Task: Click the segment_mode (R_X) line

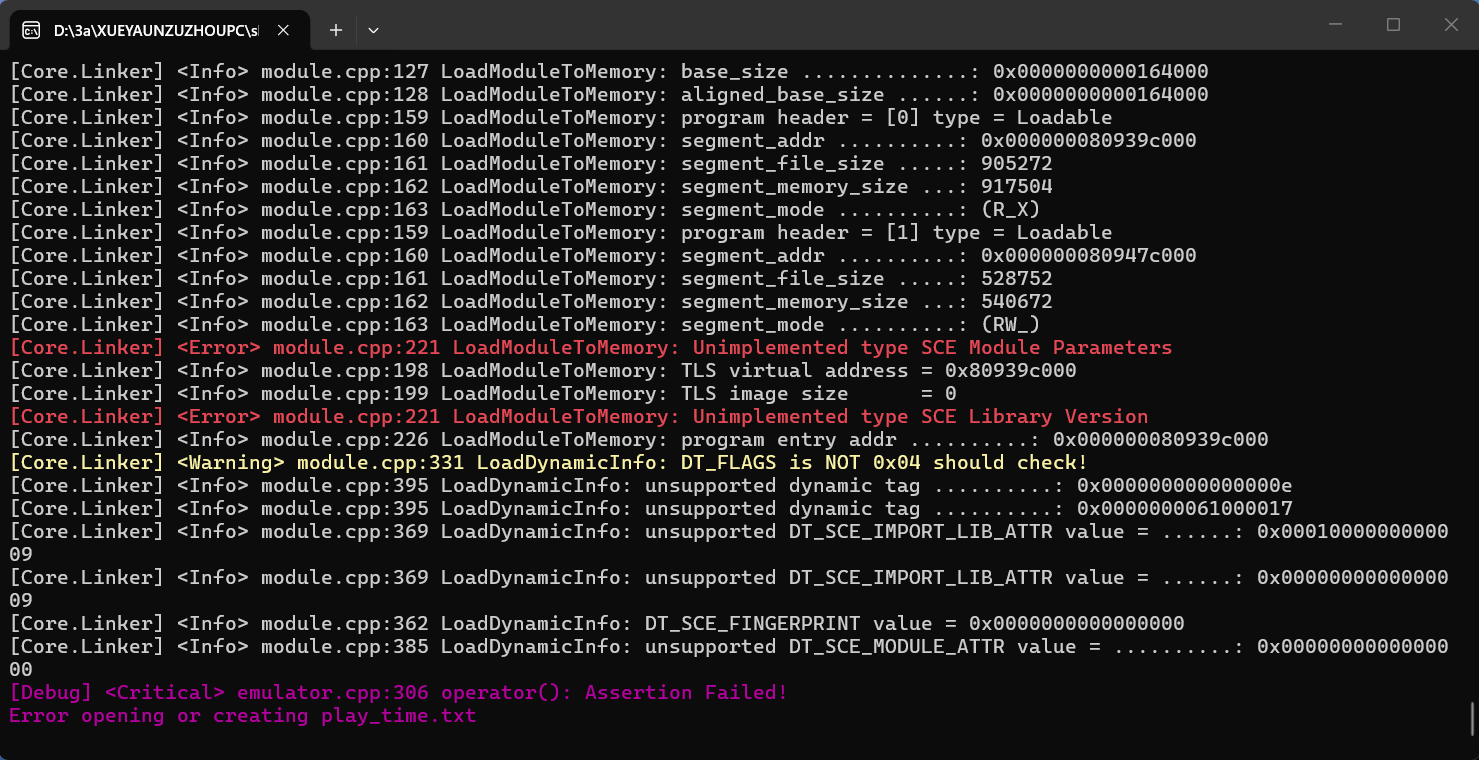Action: pyautogui.click(x=525, y=209)
